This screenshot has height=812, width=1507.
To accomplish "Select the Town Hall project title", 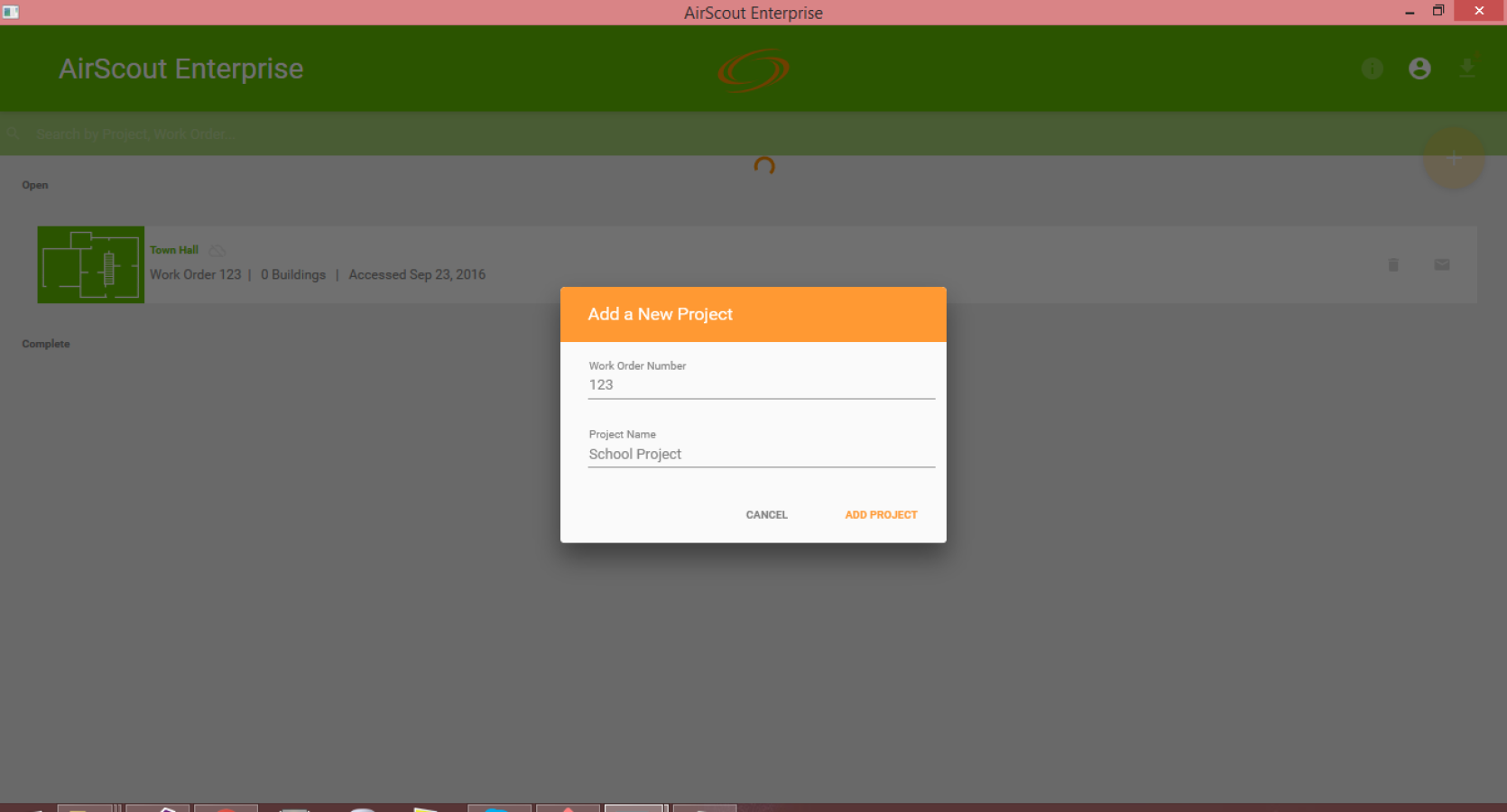I will [x=174, y=250].
